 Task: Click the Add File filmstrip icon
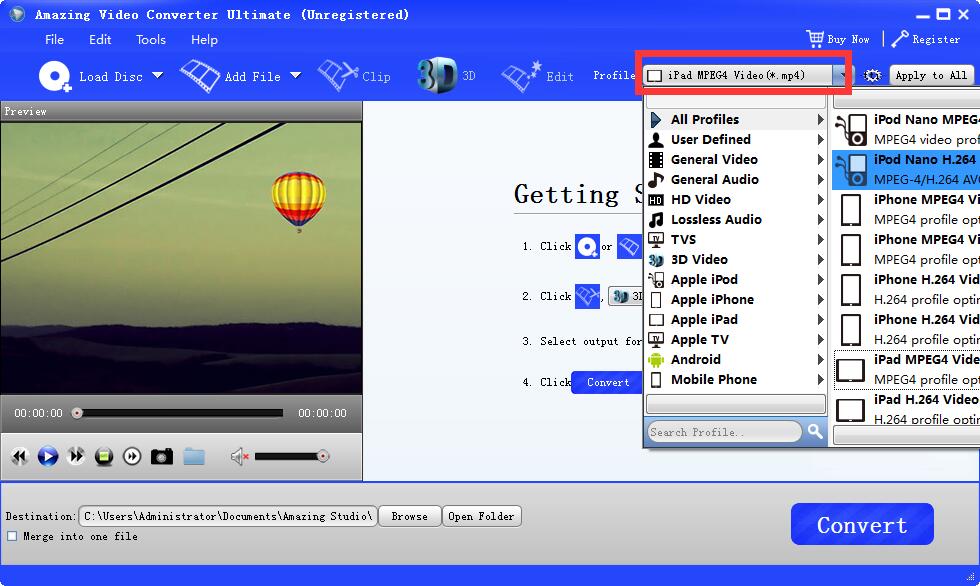coord(200,76)
